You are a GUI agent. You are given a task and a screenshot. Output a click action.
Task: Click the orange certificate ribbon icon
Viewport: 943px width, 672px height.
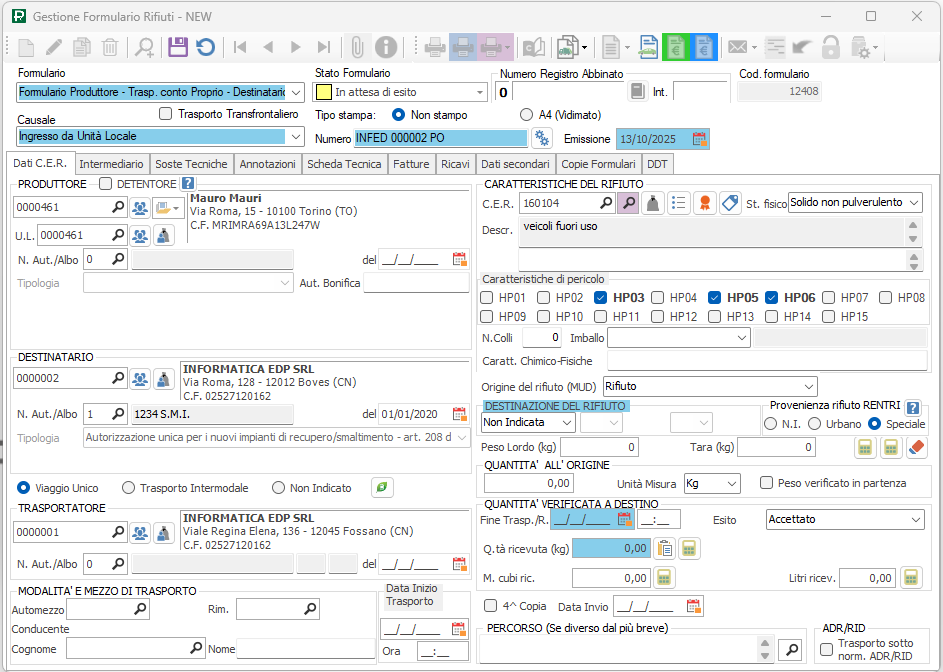click(x=705, y=203)
